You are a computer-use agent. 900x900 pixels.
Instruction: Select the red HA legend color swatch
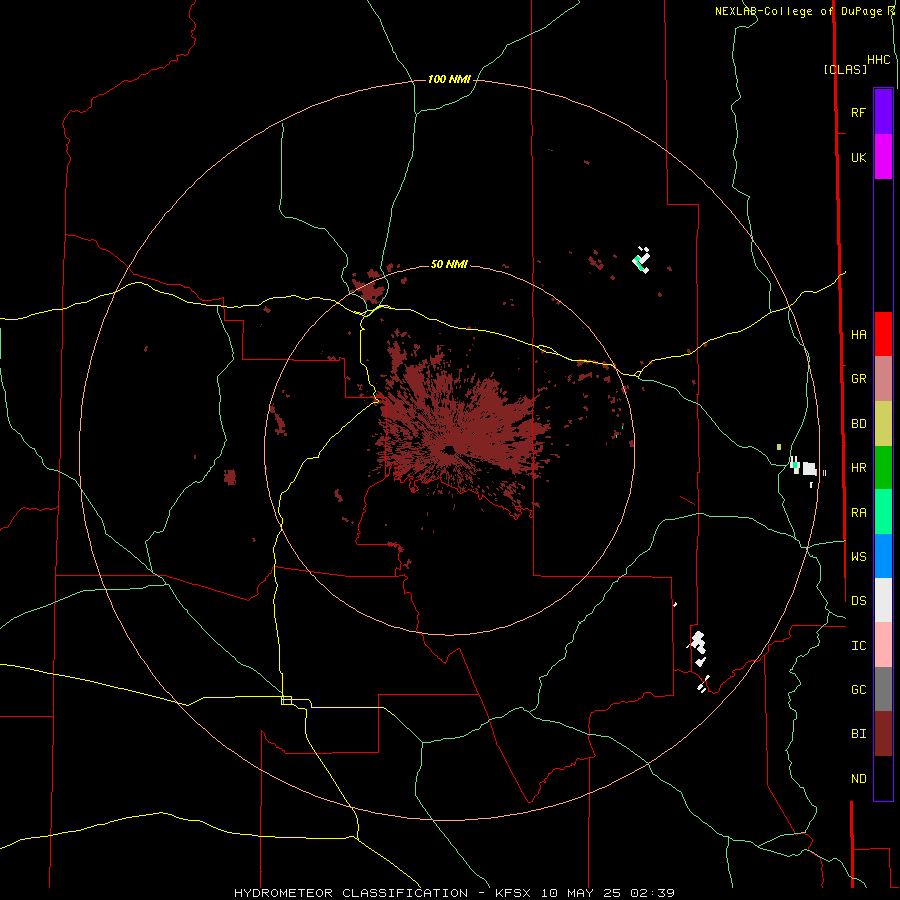click(x=883, y=334)
